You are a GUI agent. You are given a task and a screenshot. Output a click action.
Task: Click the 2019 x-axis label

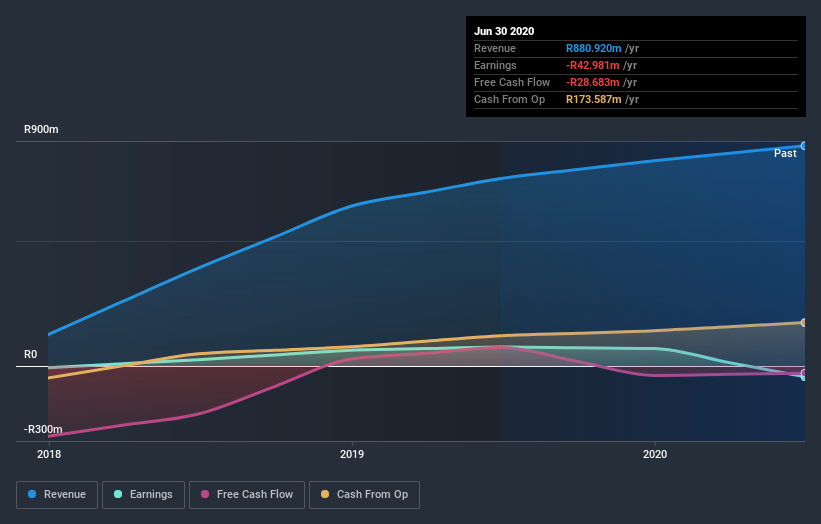(x=352, y=454)
